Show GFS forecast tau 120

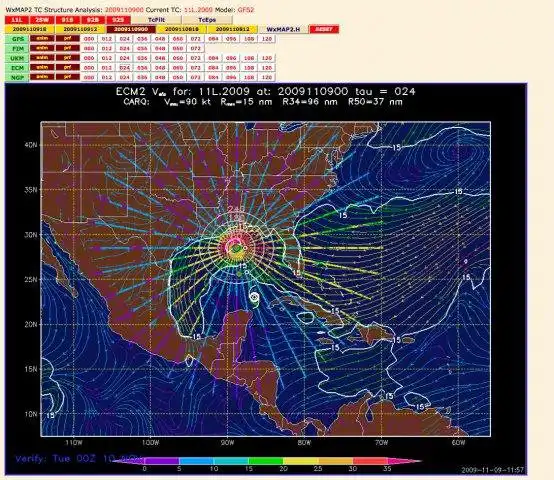[267, 39]
